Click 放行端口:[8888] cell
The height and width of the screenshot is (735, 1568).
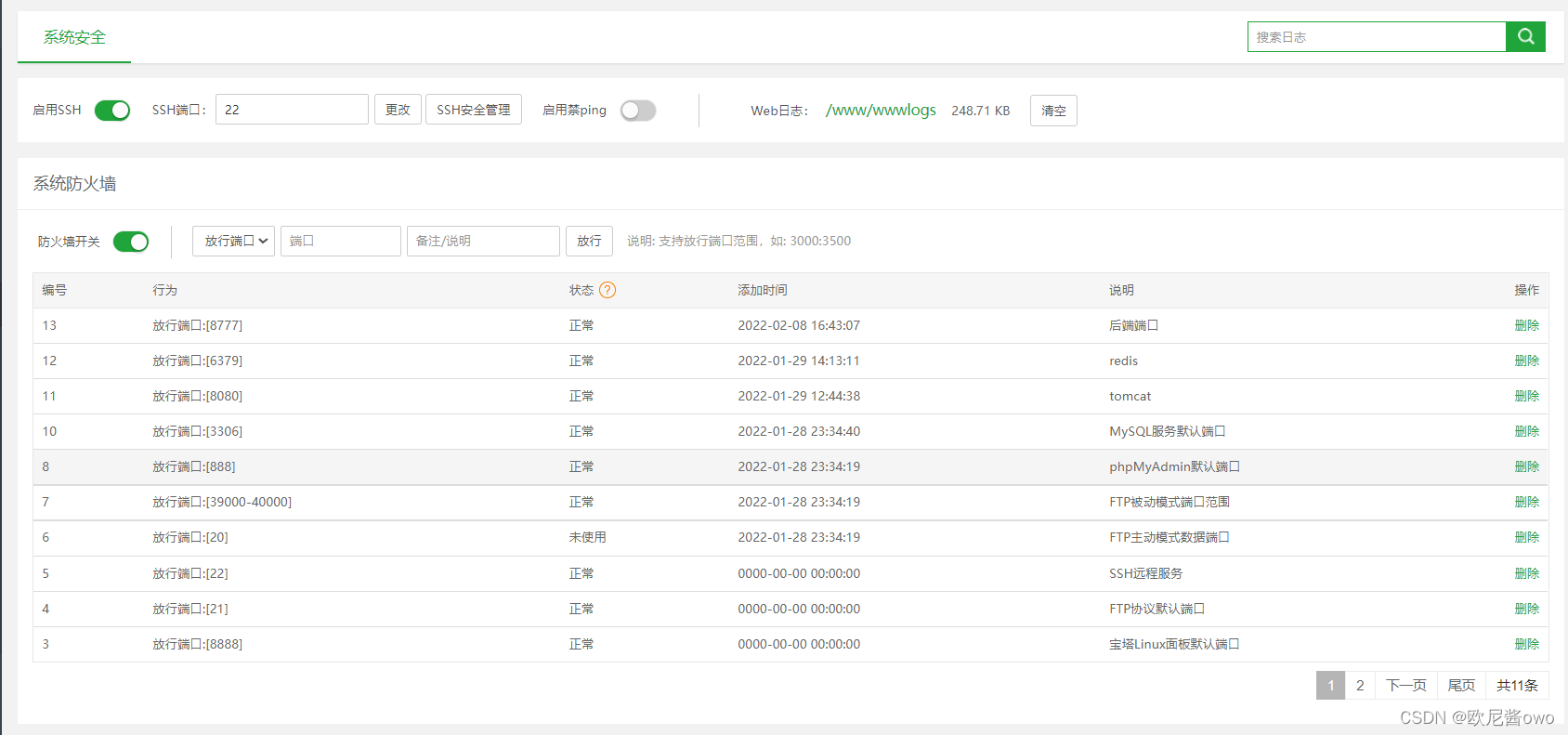tap(197, 644)
